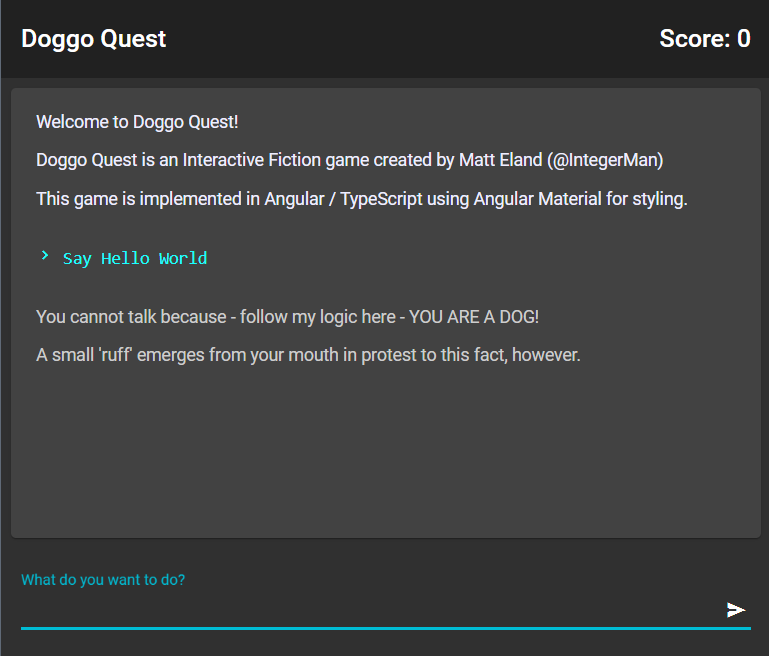The height and width of the screenshot is (656, 769).
Task: Click the 'What do you want to do?' label
Action: pos(103,580)
